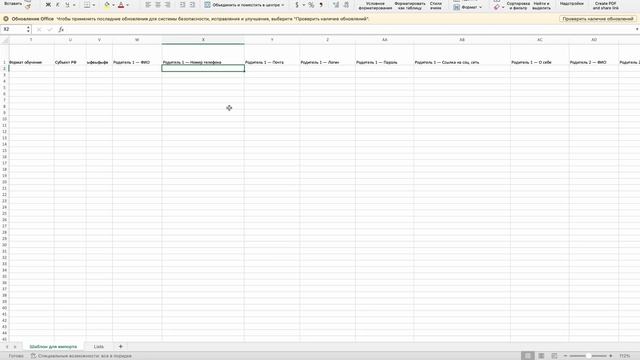Open Conditional Formatting menu
The height and width of the screenshot is (360, 640).
click(375, 5)
